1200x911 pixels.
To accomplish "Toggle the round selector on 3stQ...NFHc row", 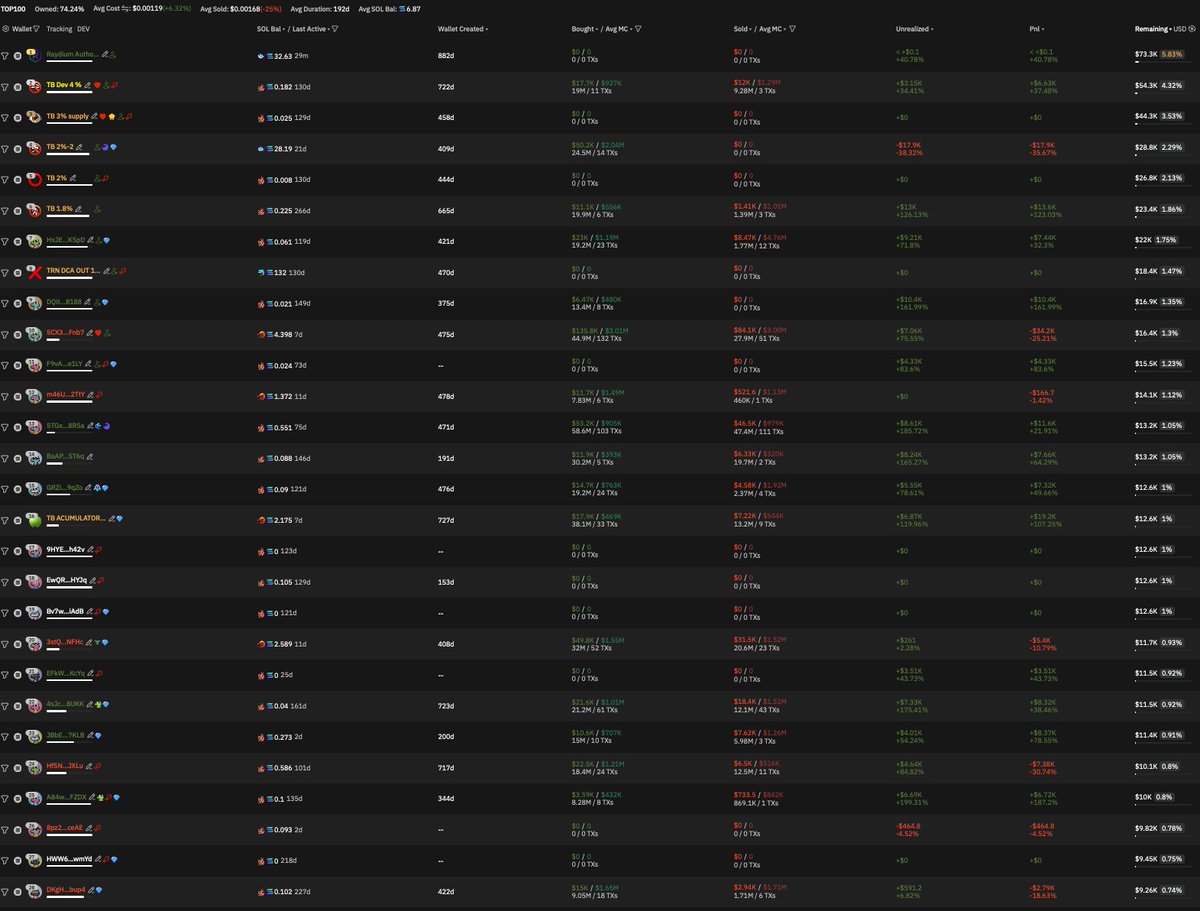I will click(17, 644).
